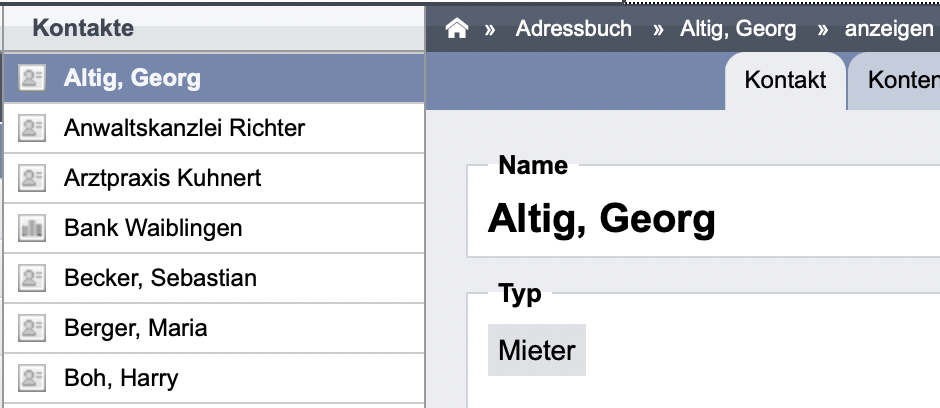Open the Konten tab
This screenshot has width=940, height=408.
[x=896, y=81]
